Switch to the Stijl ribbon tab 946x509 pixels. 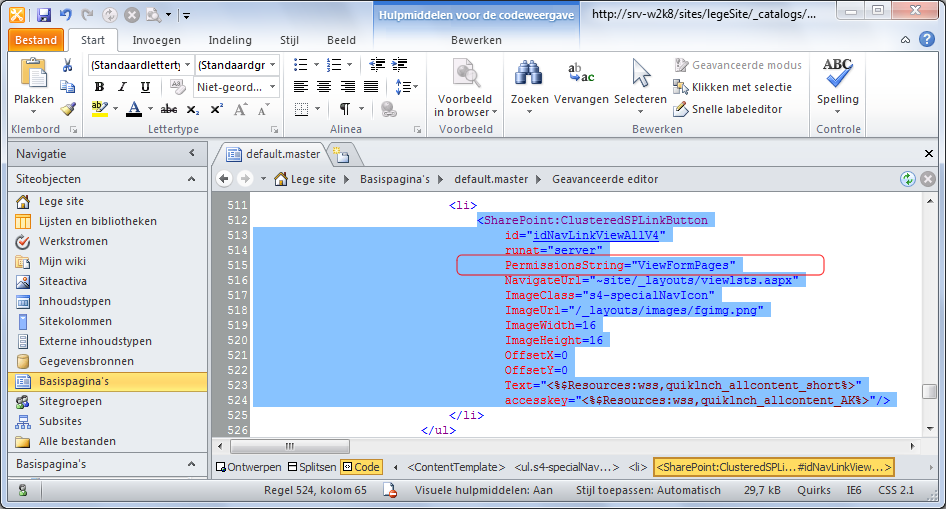click(x=290, y=40)
